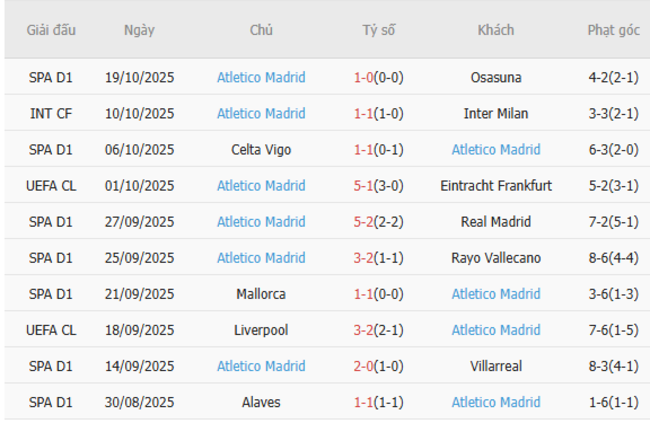Click Rayo Vallecano team name

pyautogui.click(x=495, y=257)
